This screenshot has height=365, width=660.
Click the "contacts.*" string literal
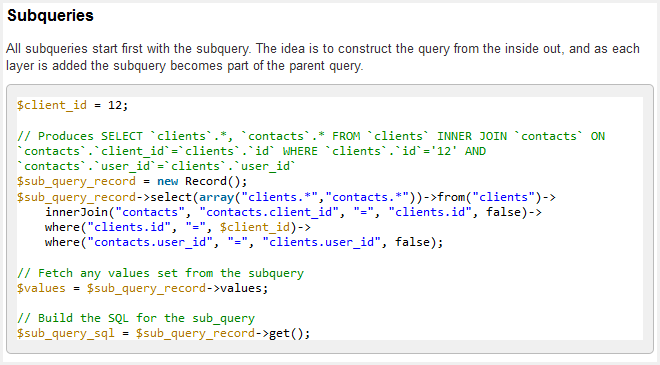(x=367, y=197)
